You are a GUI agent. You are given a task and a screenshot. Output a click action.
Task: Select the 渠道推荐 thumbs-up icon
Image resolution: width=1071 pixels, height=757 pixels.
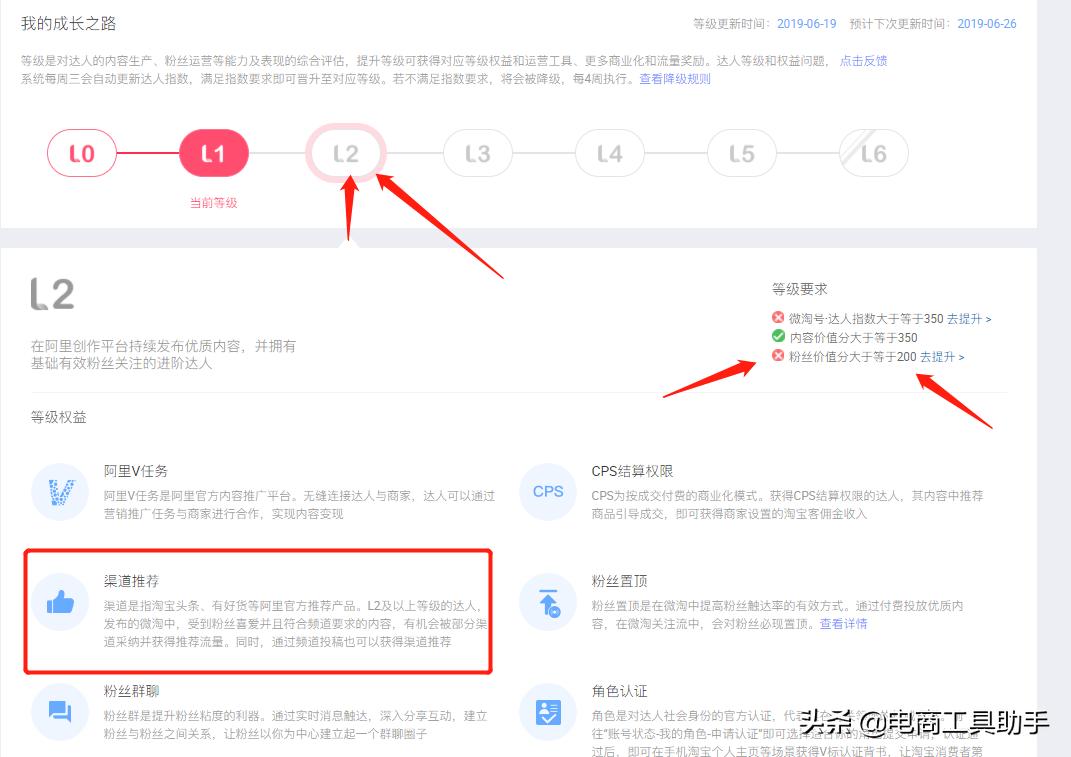[59, 601]
